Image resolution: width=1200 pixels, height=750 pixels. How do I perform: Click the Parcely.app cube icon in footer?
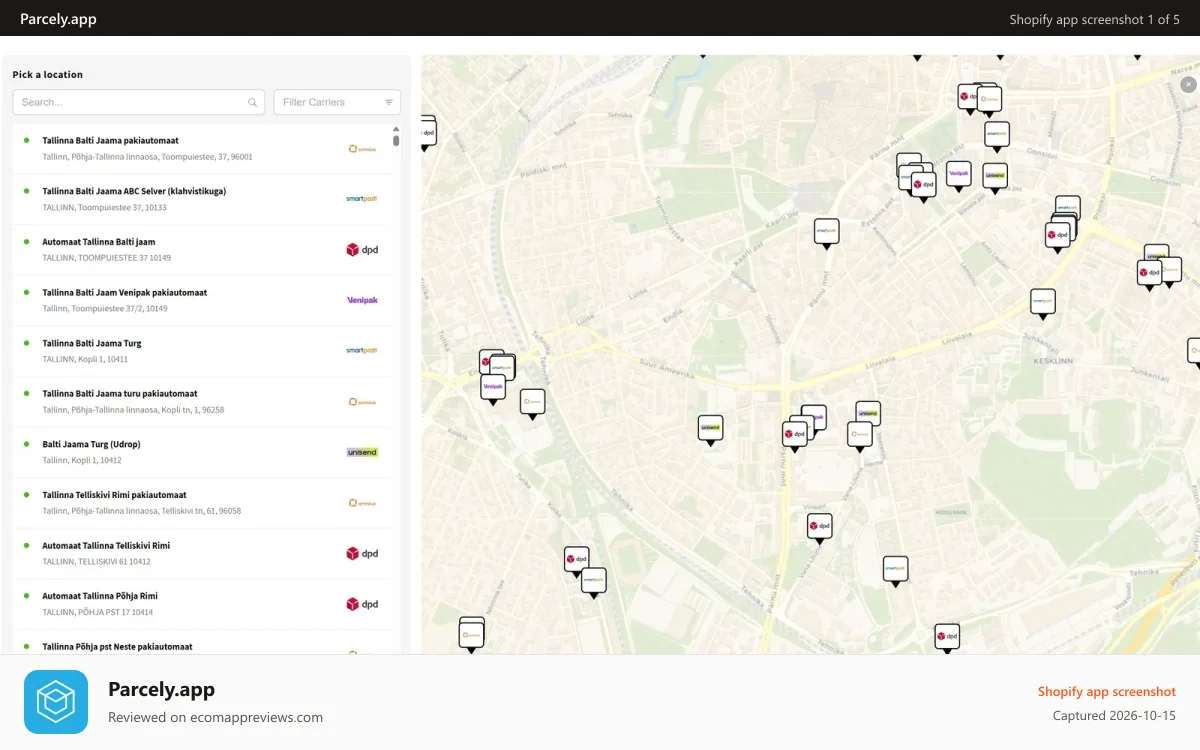pyautogui.click(x=56, y=702)
